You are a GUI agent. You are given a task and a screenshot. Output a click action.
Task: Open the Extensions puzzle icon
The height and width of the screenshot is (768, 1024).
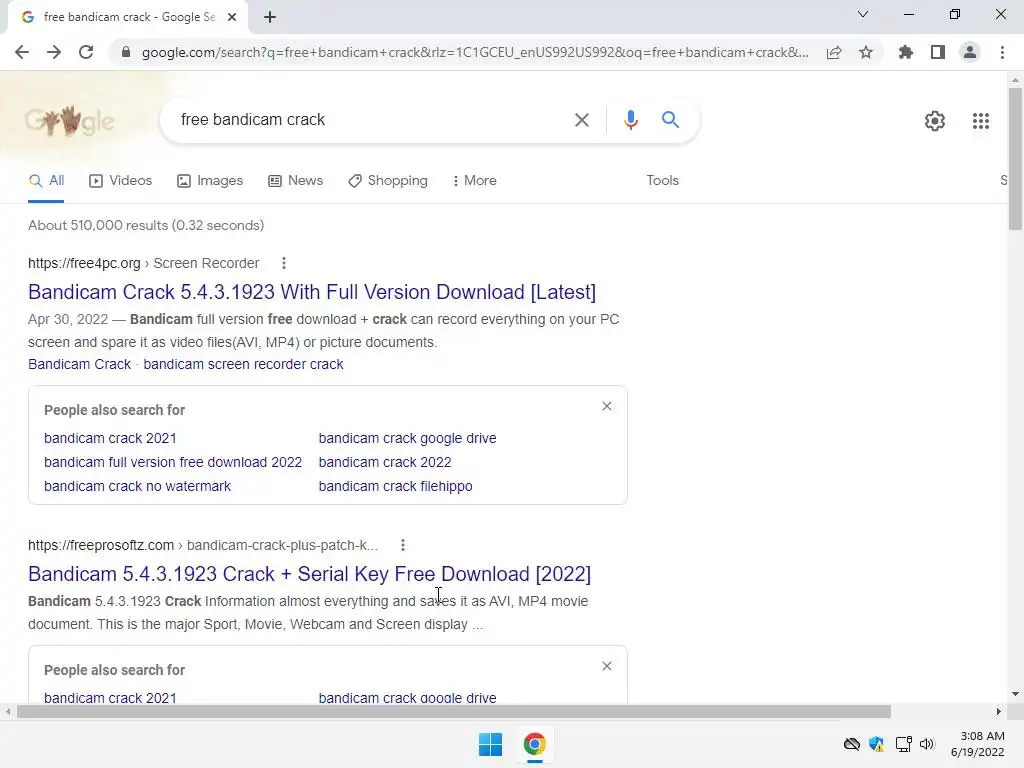click(906, 52)
